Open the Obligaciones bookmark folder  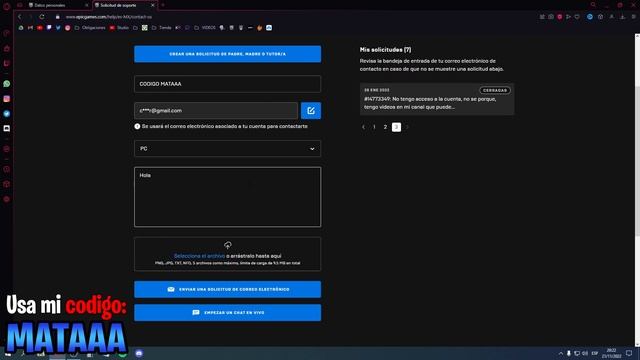tap(90, 28)
